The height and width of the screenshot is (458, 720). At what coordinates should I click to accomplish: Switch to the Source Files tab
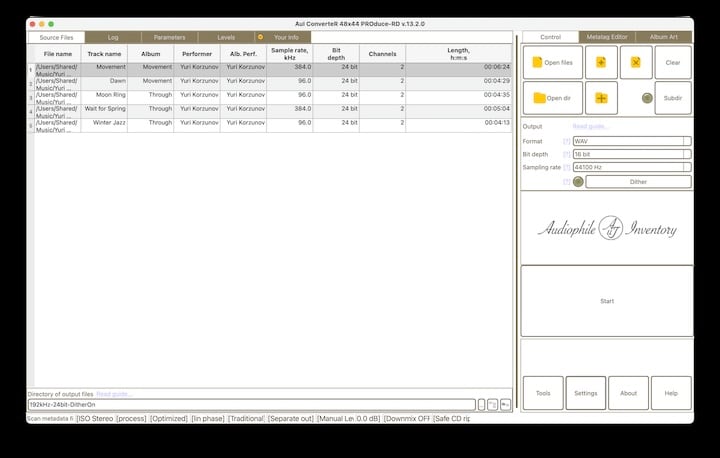(x=56, y=37)
